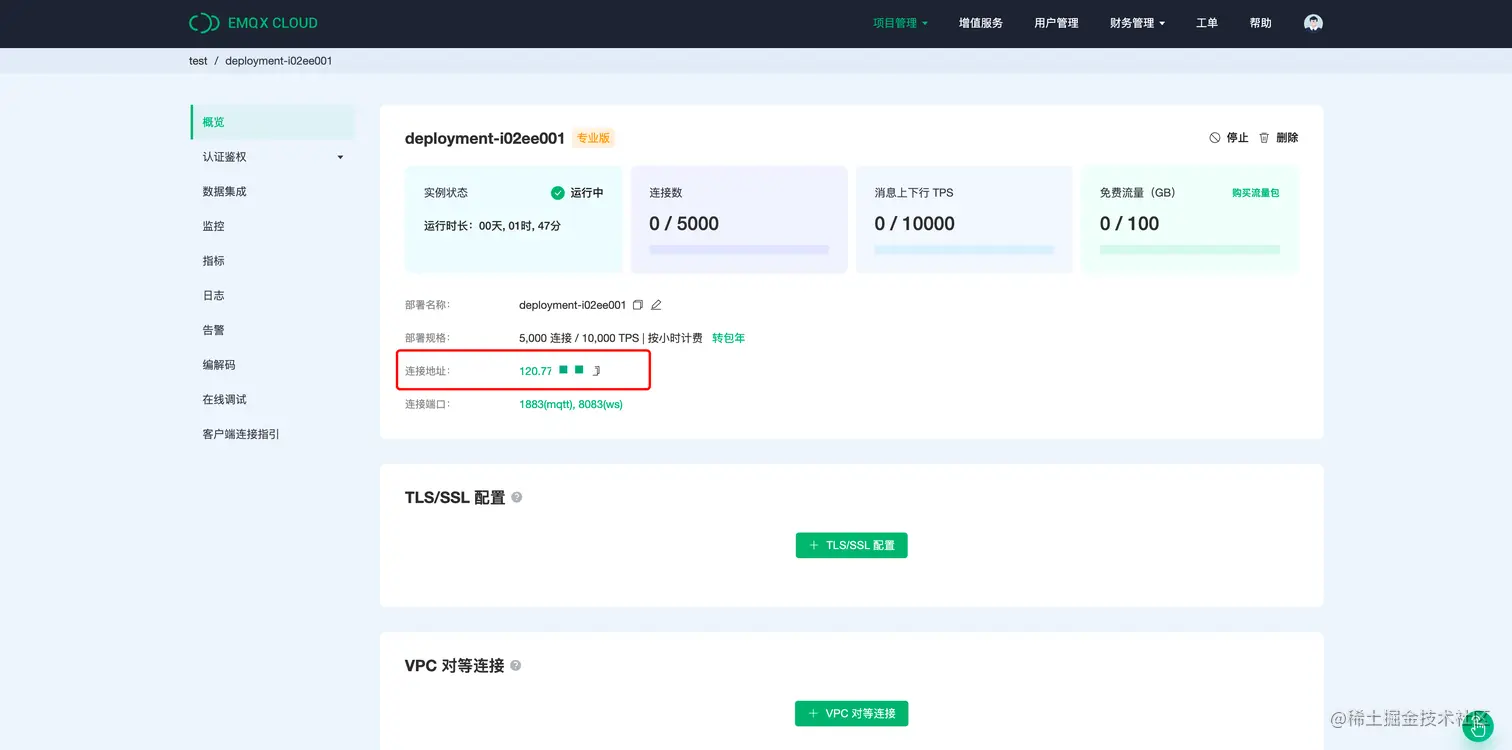The width and height of the screenshot is (1512, 750).
Task: Open the help tooltip beside TLS/SSL 配置
Action: point(516,496)
